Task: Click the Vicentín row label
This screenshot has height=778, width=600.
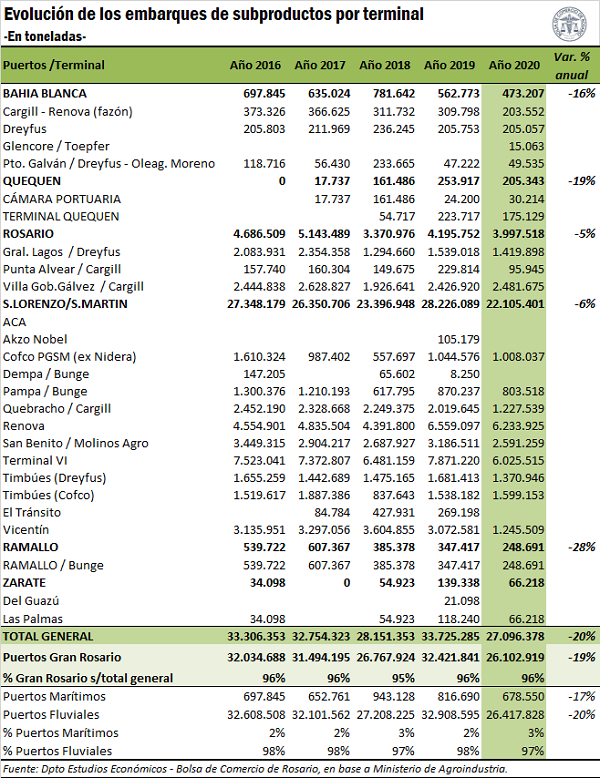Action: (27, 530)
